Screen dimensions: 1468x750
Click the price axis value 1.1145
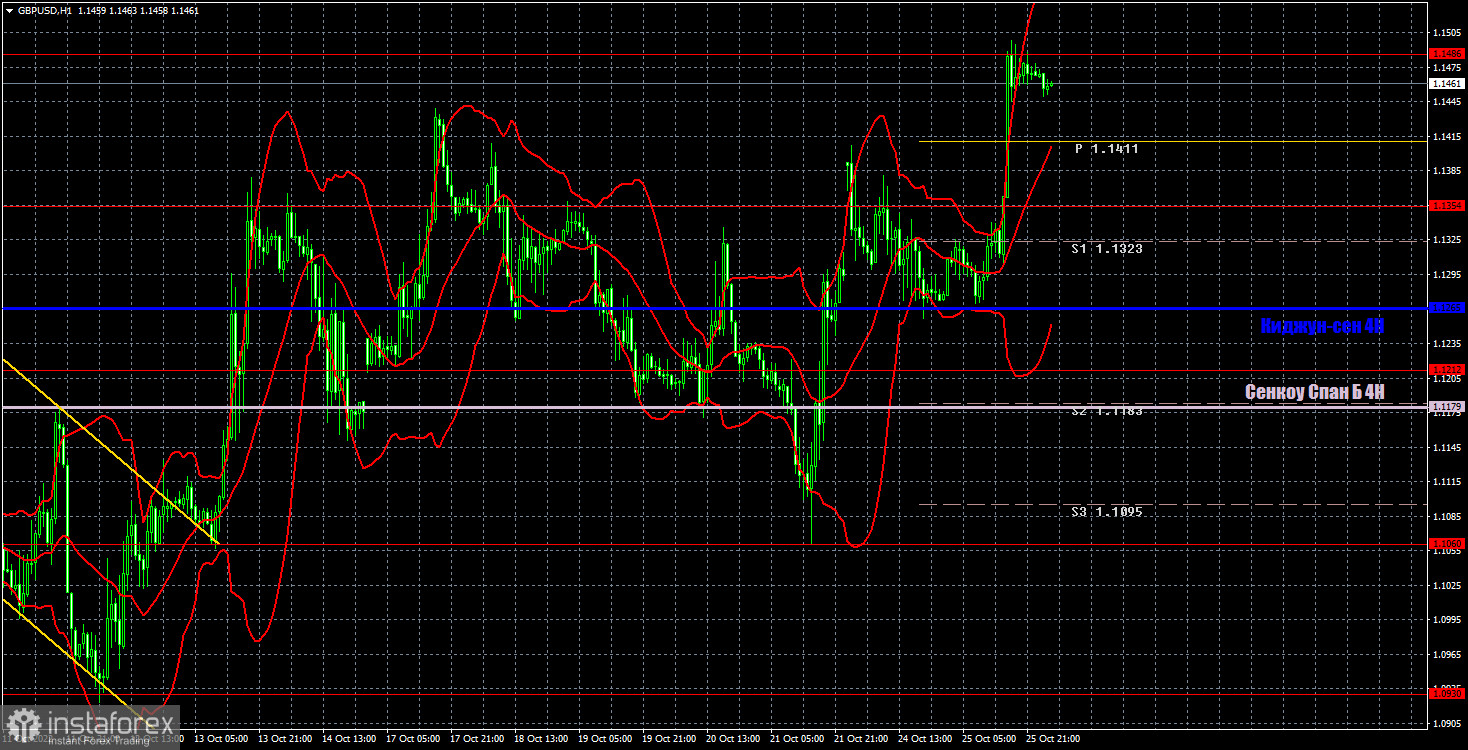[x=1447, y=447]
